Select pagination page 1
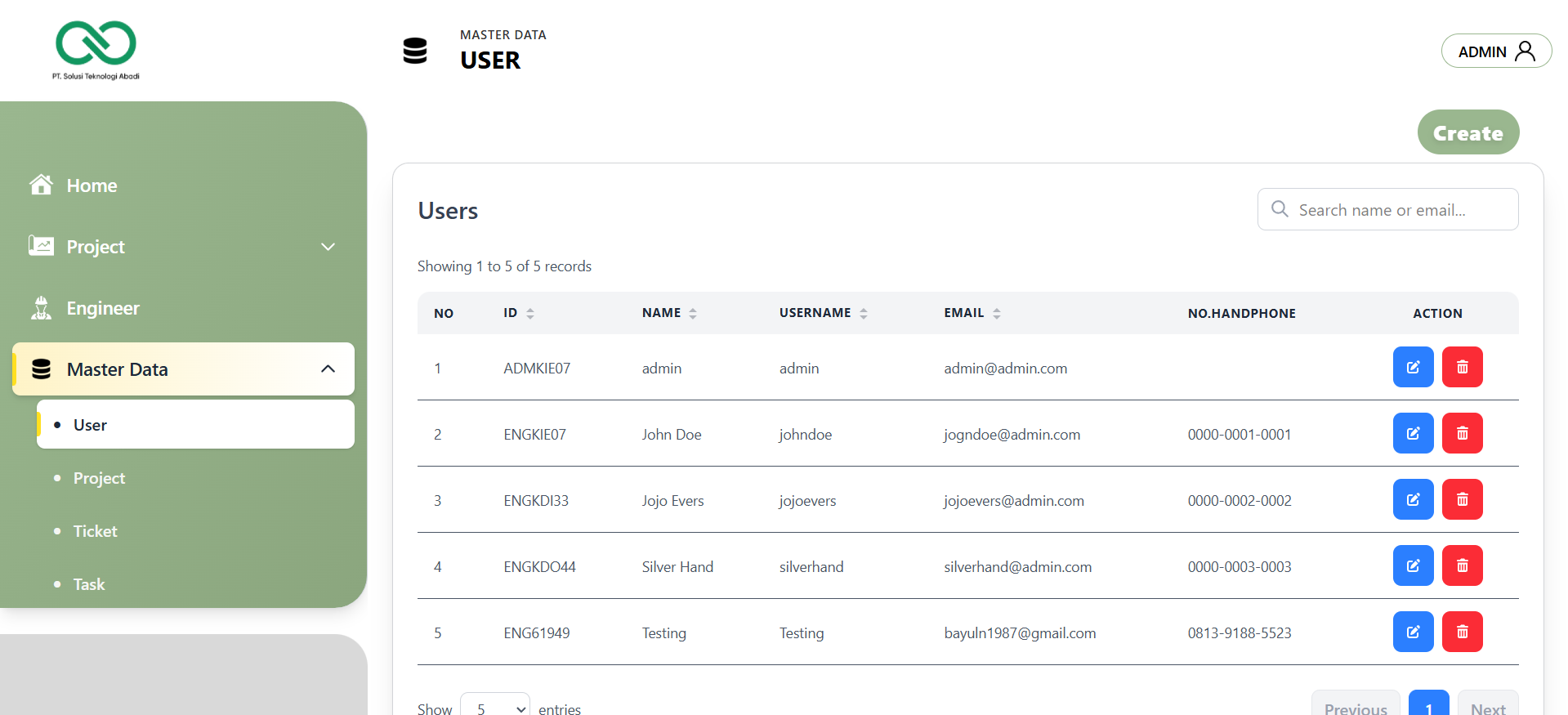 pos(1429,704)
